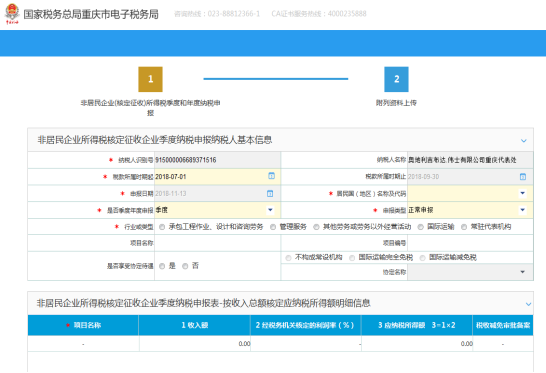Click 应纳税所得额 3=1×2 column header
The height and width of the screenshot is (373, 546).
pyautogui.click(x=417, y=325)
